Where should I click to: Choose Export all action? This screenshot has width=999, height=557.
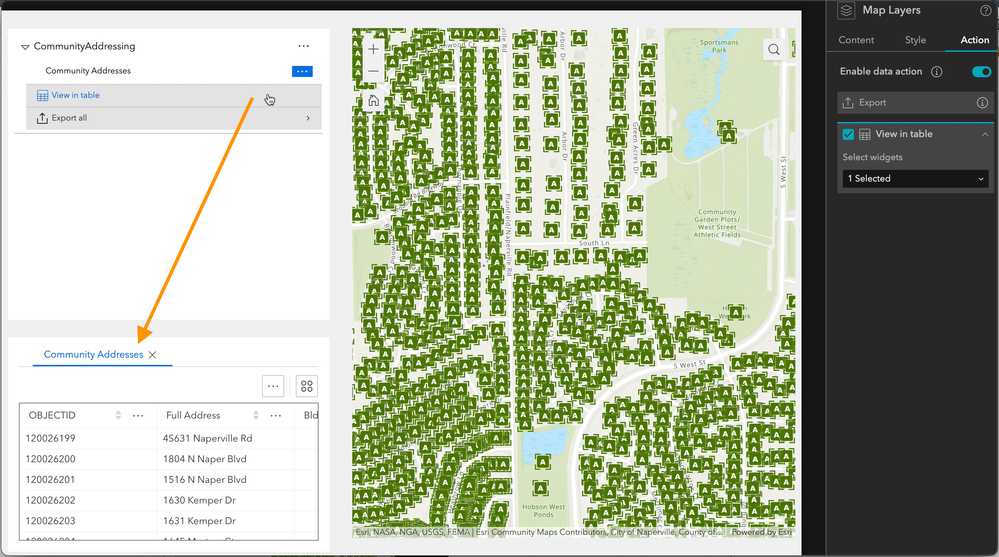tap(173, 118)
